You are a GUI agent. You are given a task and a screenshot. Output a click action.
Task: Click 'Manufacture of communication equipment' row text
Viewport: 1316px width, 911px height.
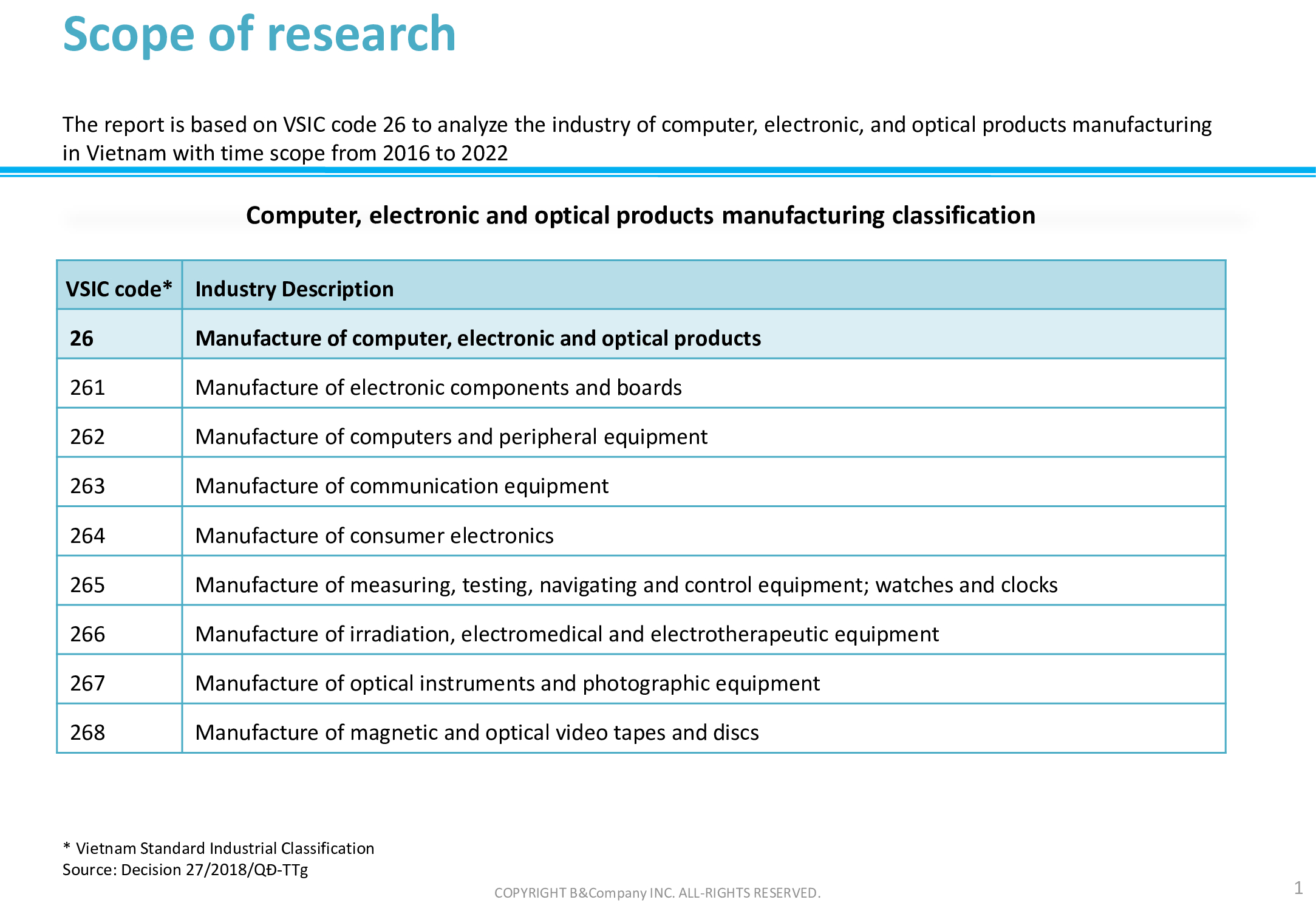(x=401, y=486)
